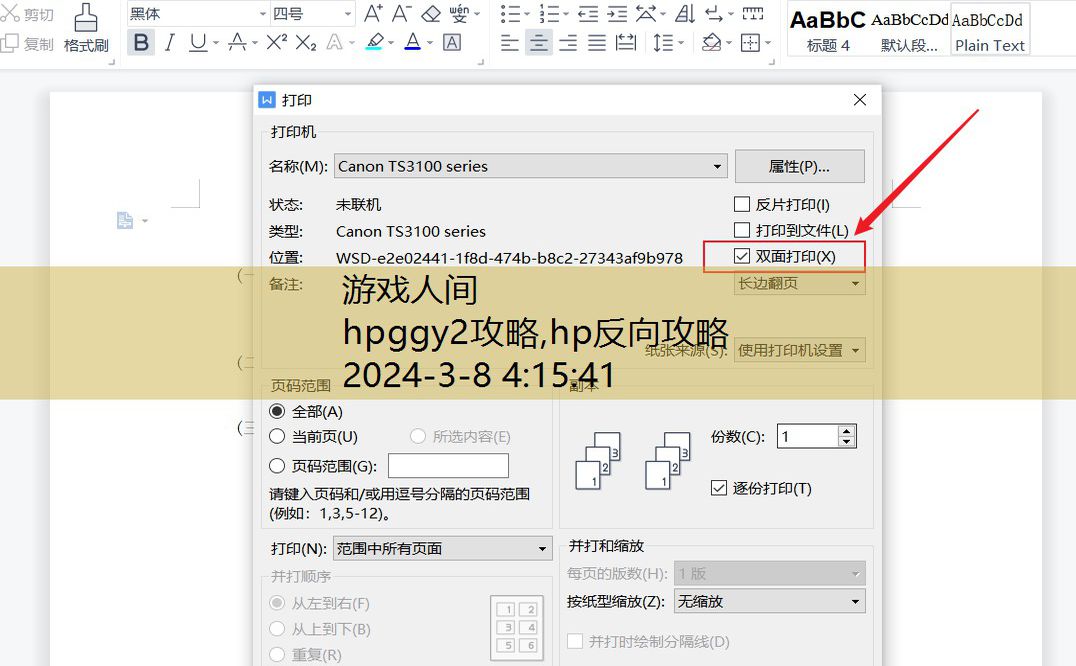The width and height of the screenshot is (1076, 666).
Task: Apply Subscript formatting
Action: click(x=306, y=43)
